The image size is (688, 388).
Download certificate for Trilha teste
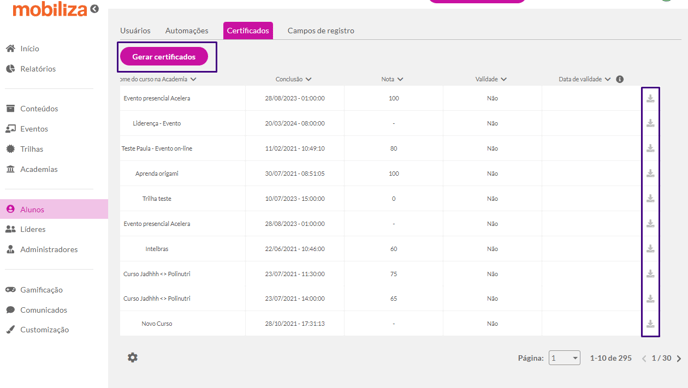click(x=650, y=198)
